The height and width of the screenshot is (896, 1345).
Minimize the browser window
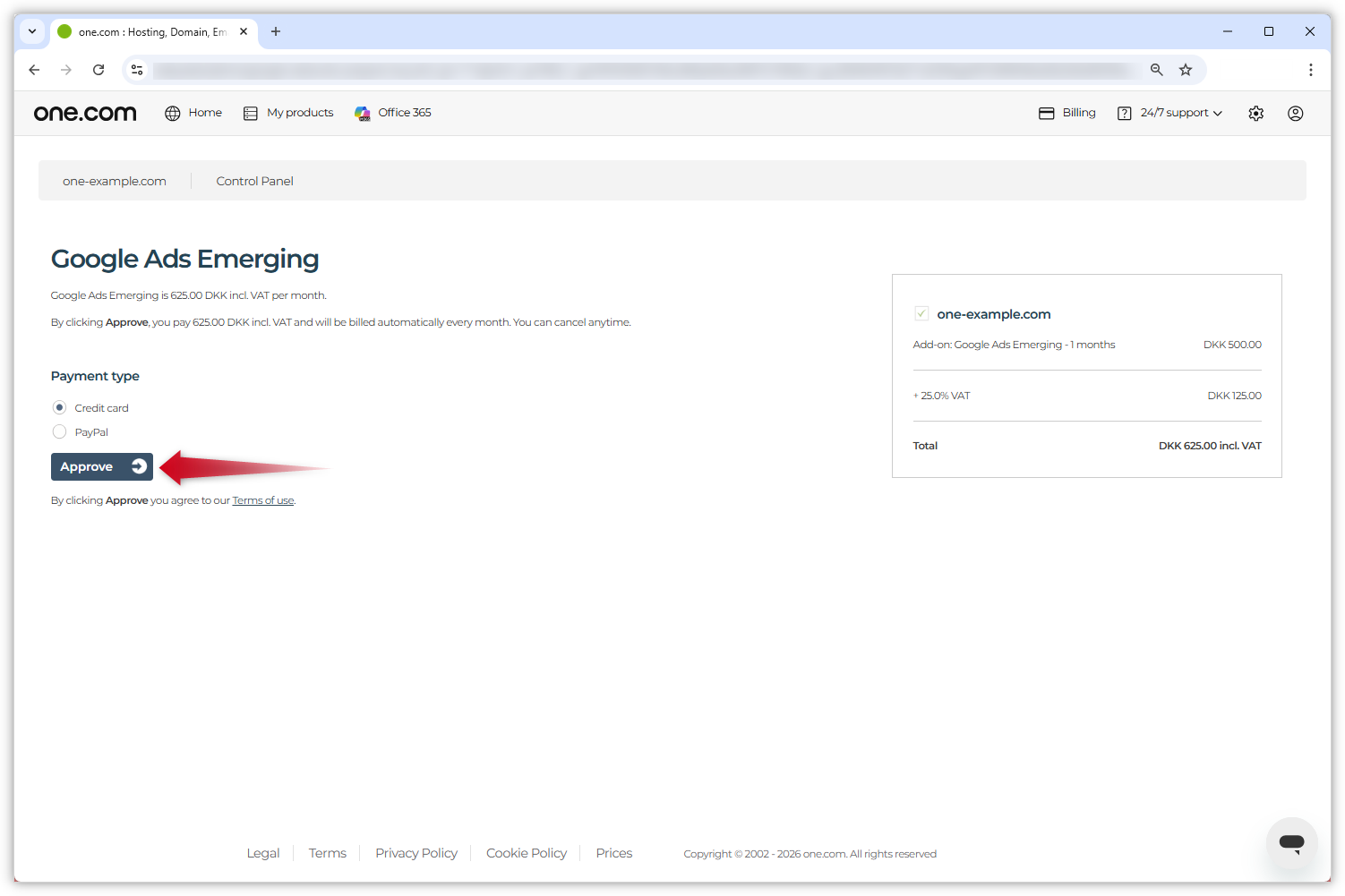(1228, 31)
